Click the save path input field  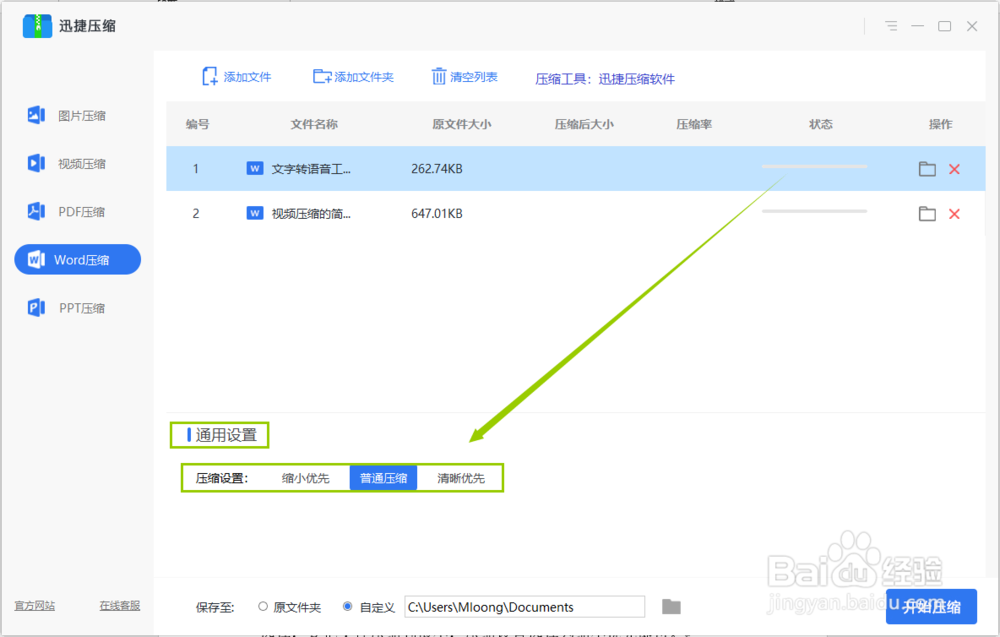pyautogui.click(x=524, y=607)
